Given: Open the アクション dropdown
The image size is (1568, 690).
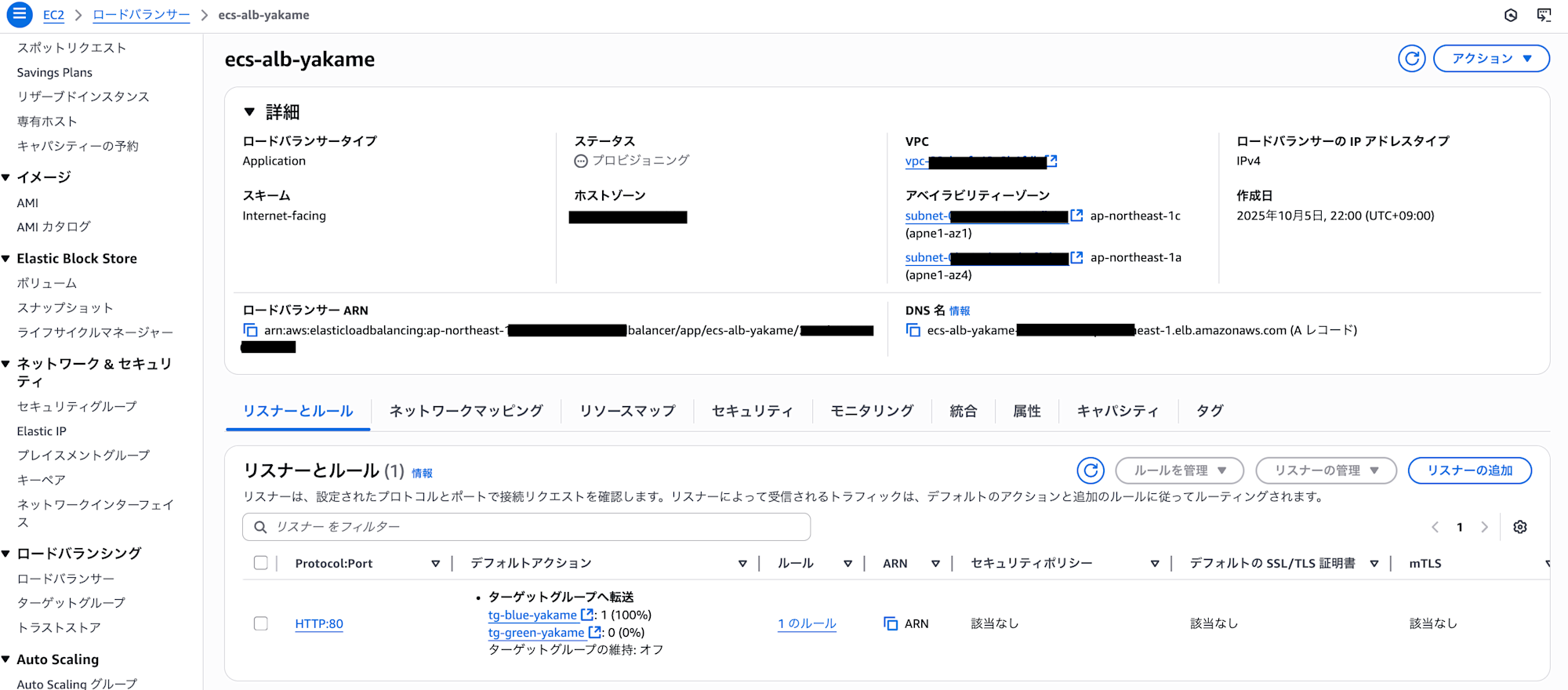Looking at the screenshot, I should click(x=1491, y=59).
